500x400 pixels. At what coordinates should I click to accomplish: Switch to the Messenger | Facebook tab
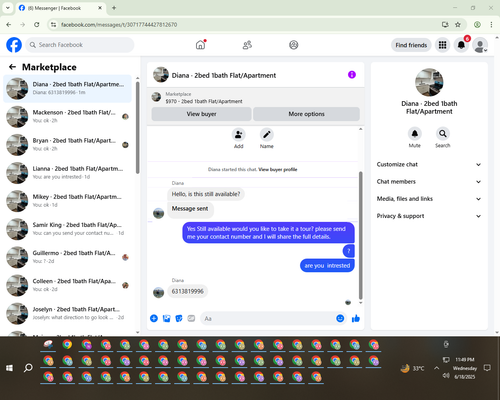pyautogui.click(x=60, y=8)
